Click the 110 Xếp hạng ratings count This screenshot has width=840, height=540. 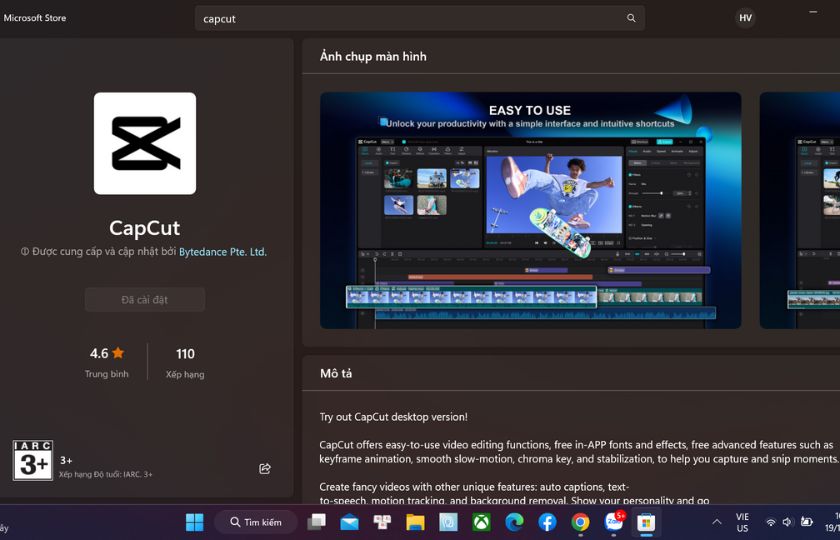point(185,363)
